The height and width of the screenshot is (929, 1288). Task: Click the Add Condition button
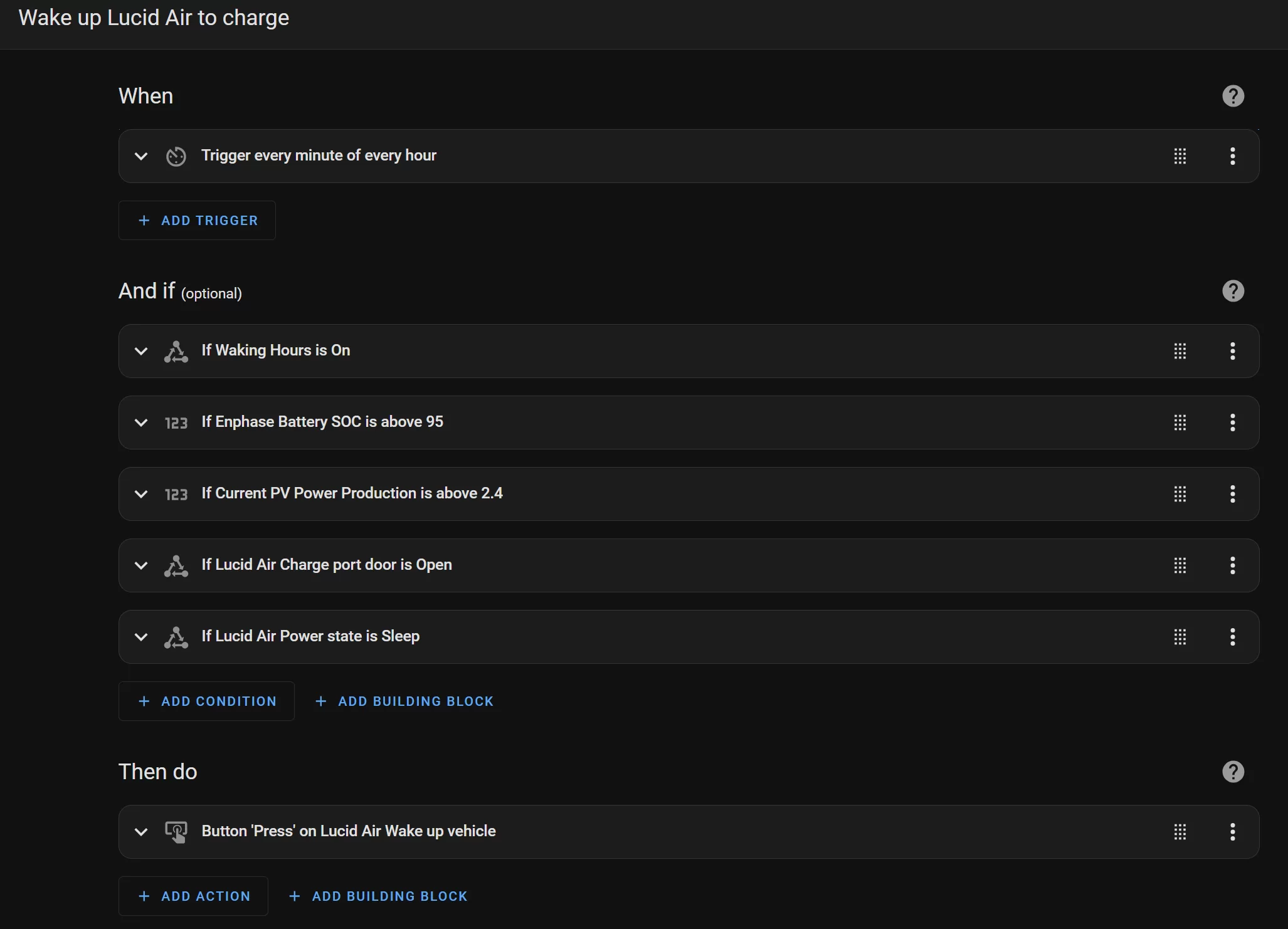(206, 701)
